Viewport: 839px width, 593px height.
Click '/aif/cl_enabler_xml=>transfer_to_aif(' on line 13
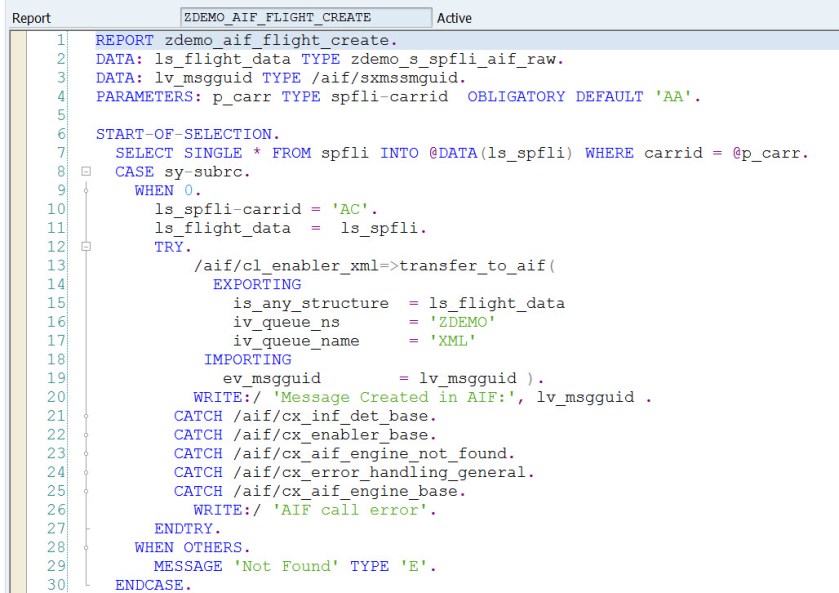[x=375, y=266]
